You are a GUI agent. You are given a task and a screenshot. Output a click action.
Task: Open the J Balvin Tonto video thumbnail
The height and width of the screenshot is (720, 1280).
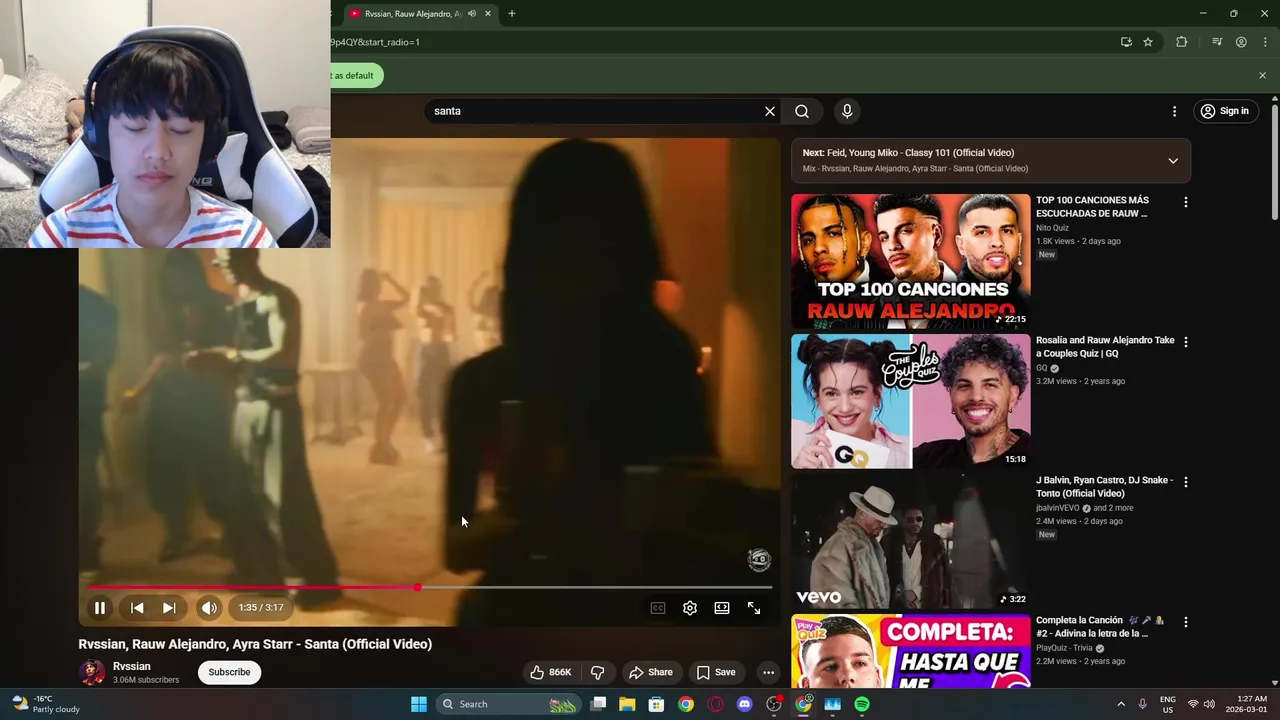click(910, 541)
